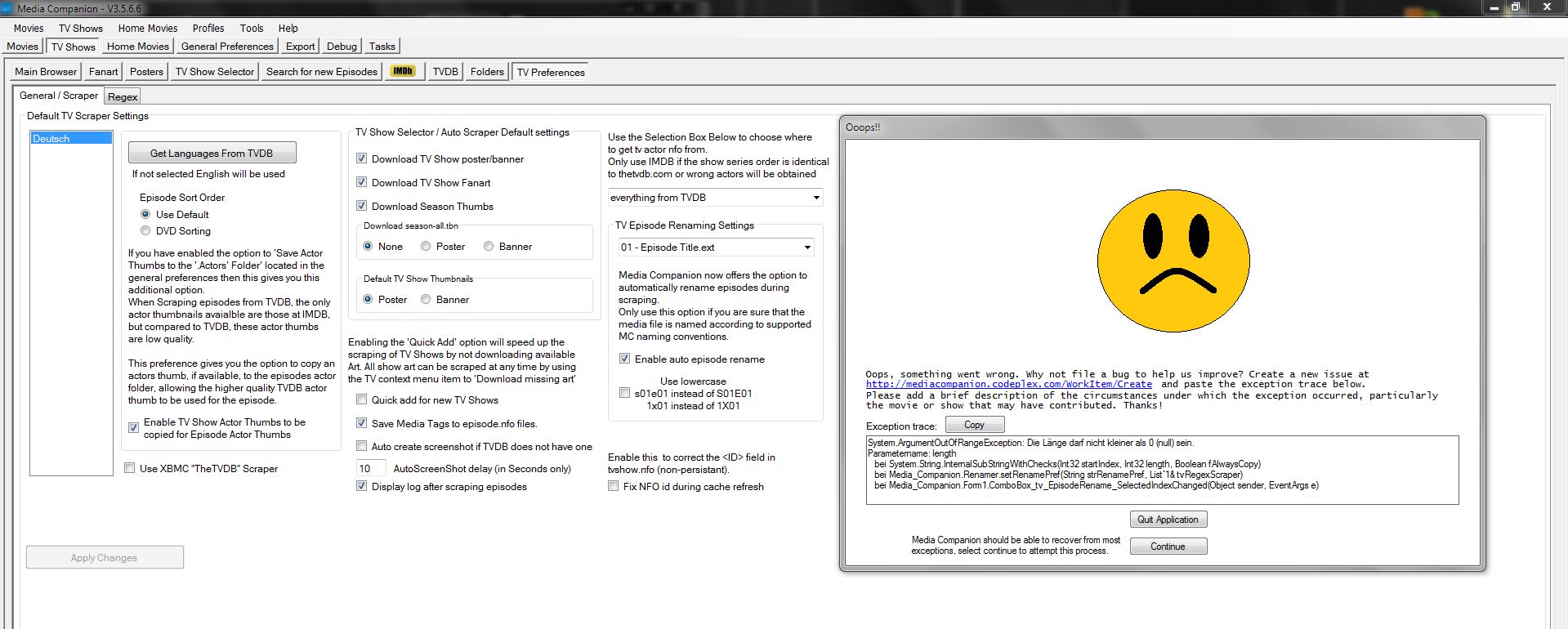Open the Debug tab

pos(342,47)
